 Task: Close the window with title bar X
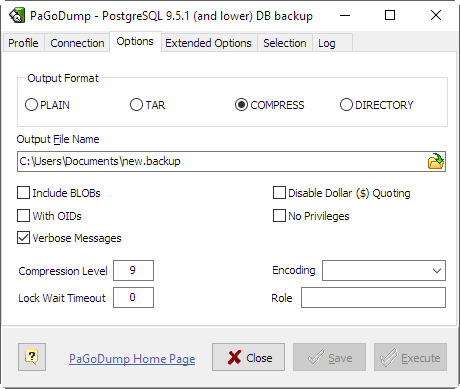pos(436,15)
